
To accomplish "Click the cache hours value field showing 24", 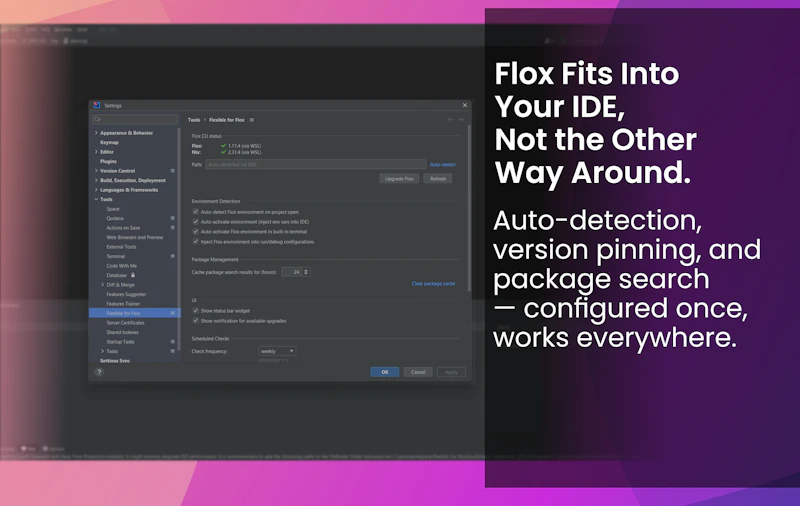I will tap(293, 272).
